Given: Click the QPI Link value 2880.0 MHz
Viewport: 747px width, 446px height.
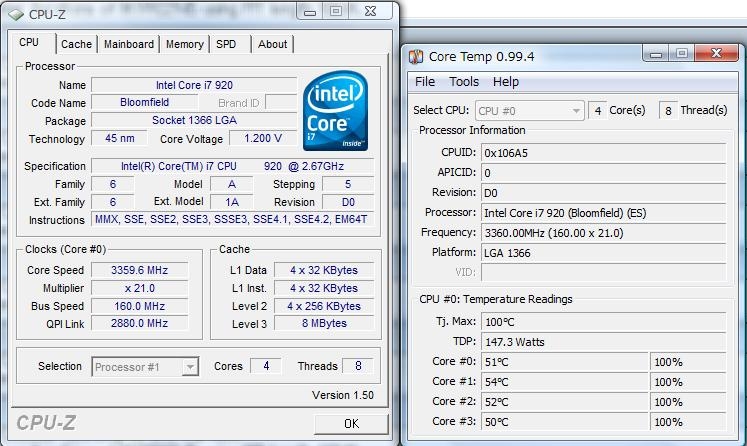Looking at the screenshot, I should 140,324.
